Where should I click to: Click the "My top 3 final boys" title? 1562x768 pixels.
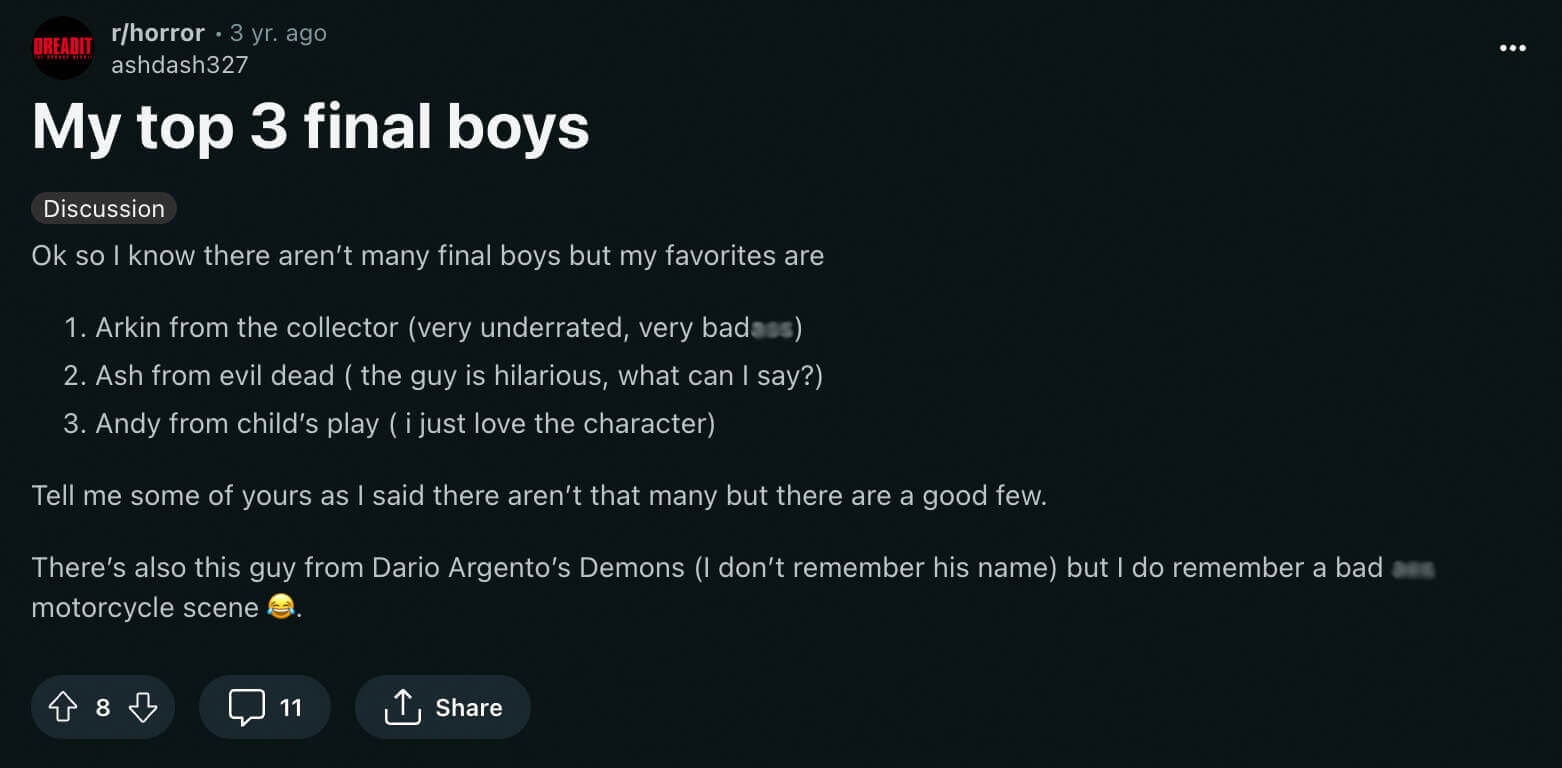(x=310, y=127)
